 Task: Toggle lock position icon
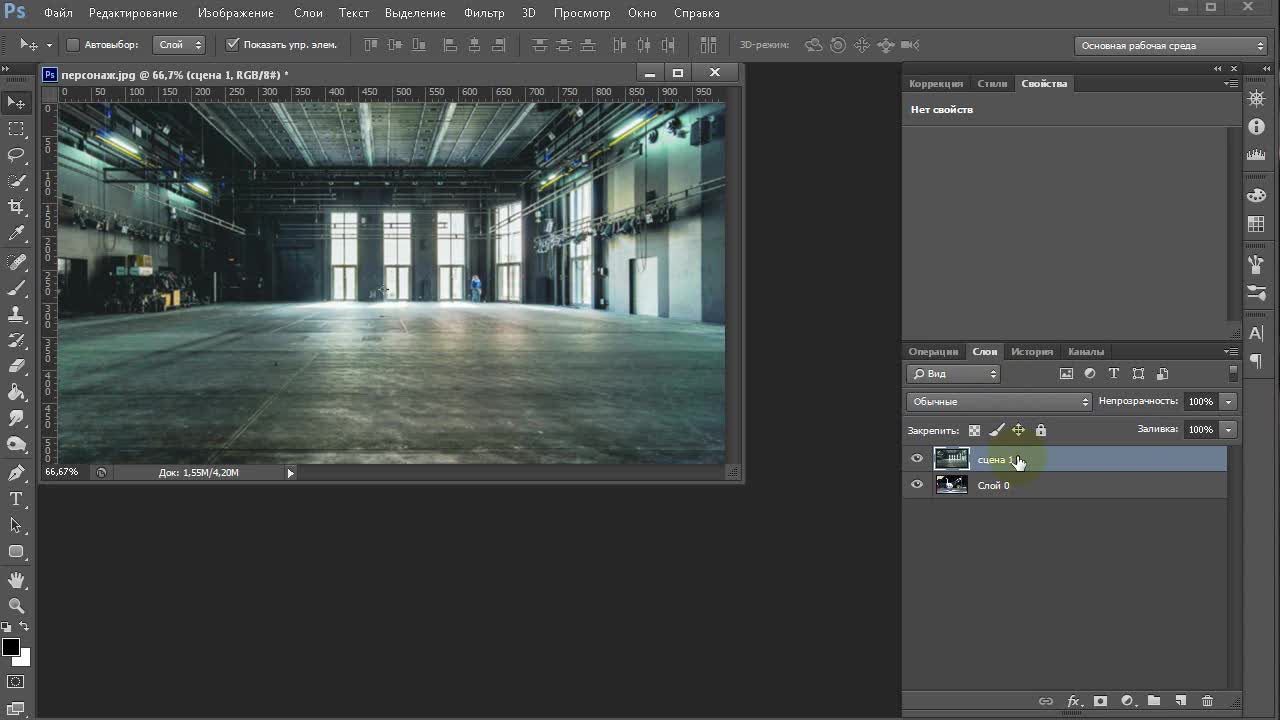(x=1018, y=430)
